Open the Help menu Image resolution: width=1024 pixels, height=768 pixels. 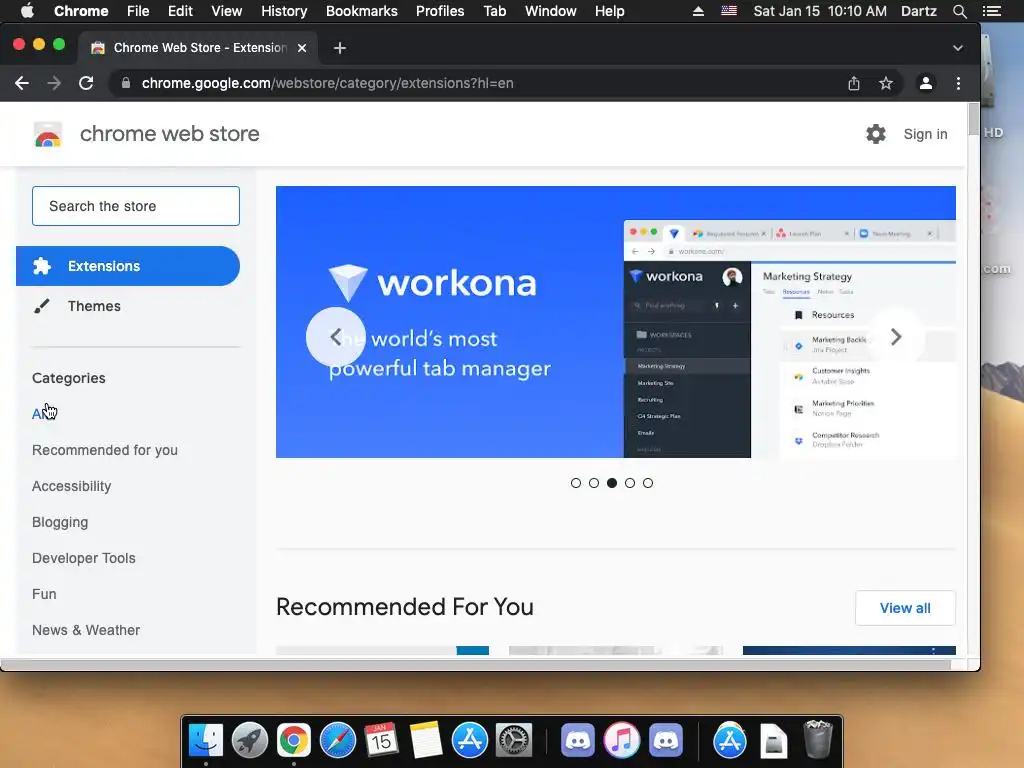click(609, 11)
